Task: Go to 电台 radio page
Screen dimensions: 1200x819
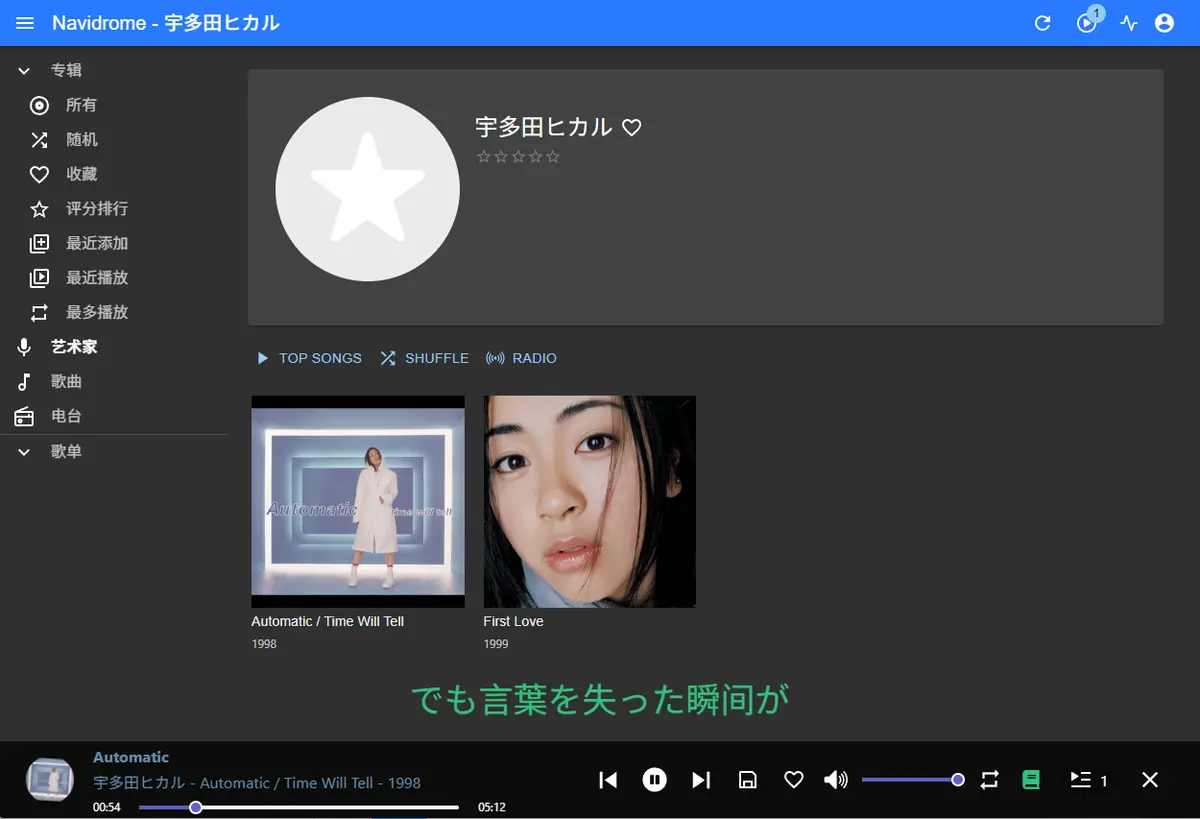Action: coord(114,416)
